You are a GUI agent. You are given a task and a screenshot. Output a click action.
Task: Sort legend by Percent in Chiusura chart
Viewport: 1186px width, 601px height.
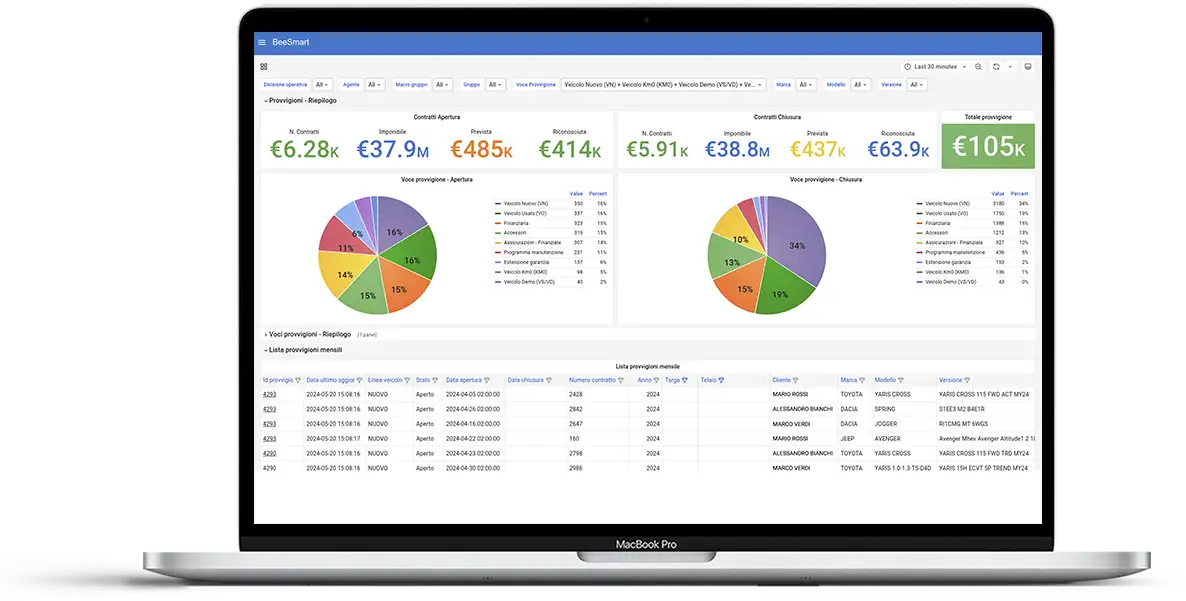(1019, 194)
